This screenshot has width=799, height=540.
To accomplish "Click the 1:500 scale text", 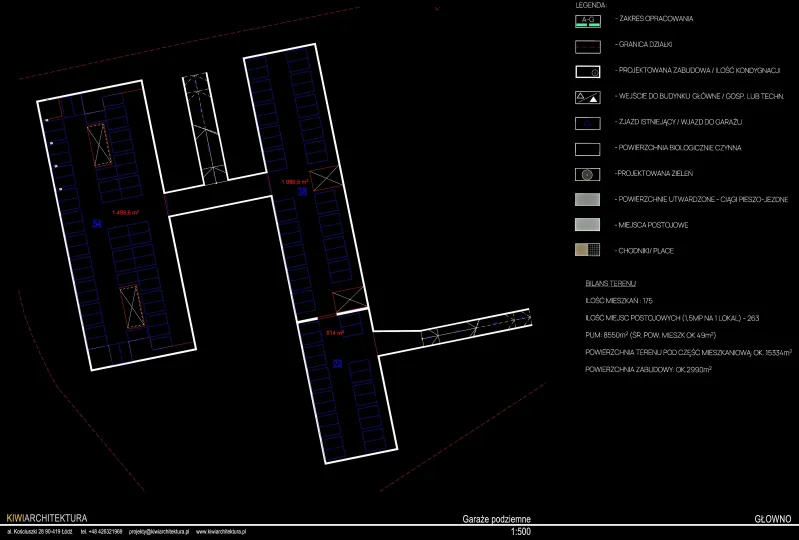I will coord(520,532).
